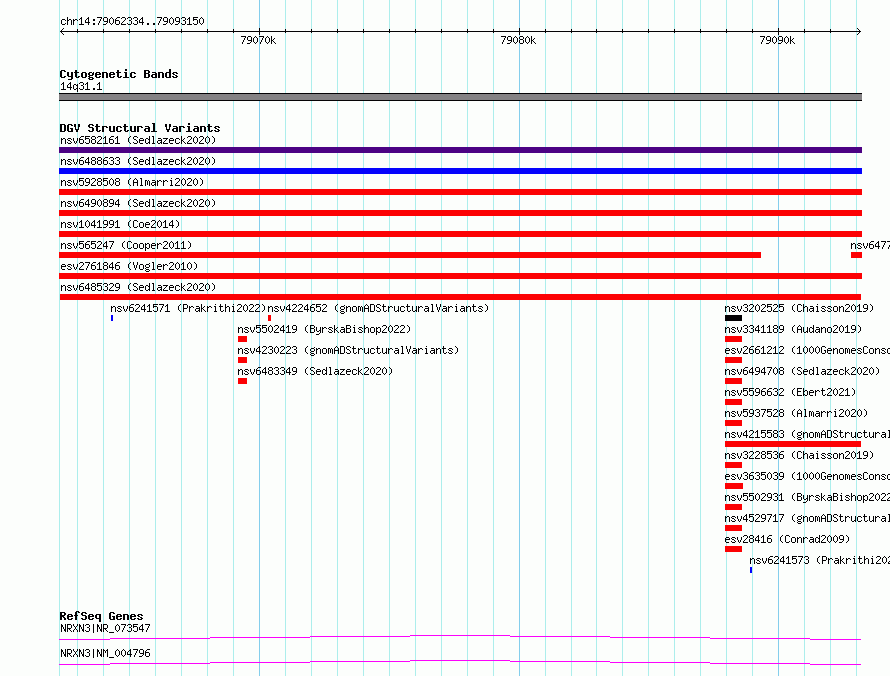Click the NRXN3|NR_073547 transcript label
Image resolution: width=890 pixels, height=676 pixels.
106,628
